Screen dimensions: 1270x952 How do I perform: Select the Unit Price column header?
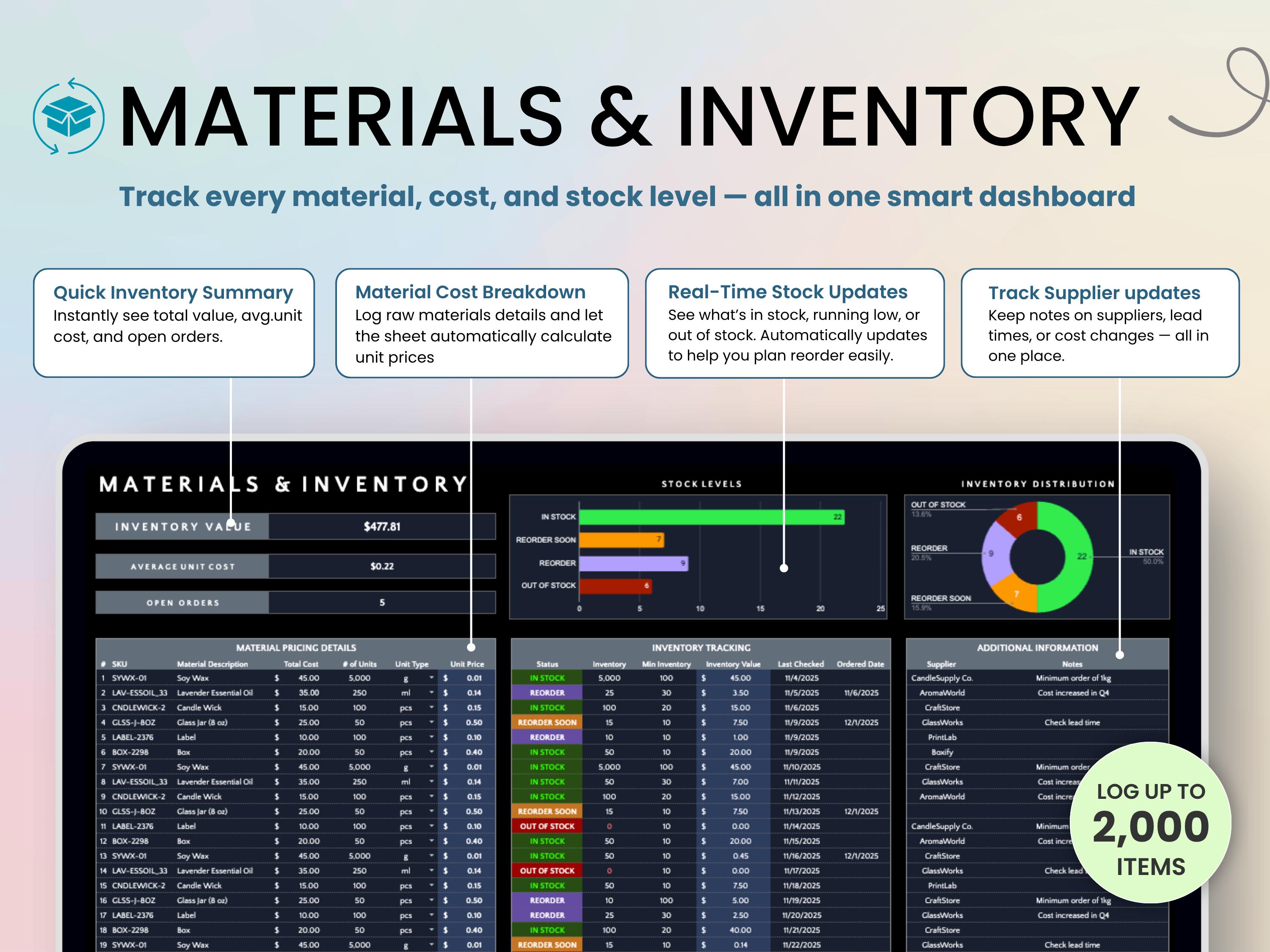467,664
